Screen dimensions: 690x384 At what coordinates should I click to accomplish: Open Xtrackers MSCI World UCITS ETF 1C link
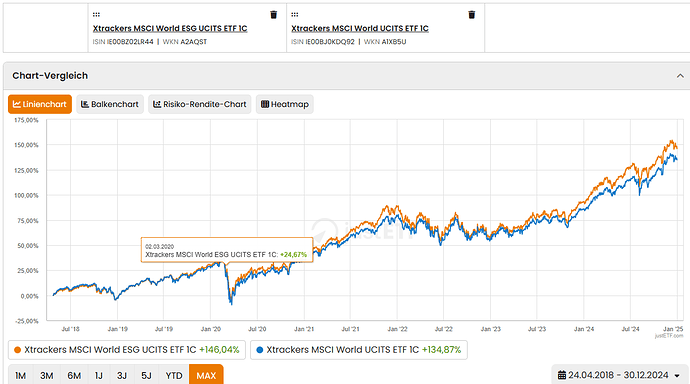point(360,28)
